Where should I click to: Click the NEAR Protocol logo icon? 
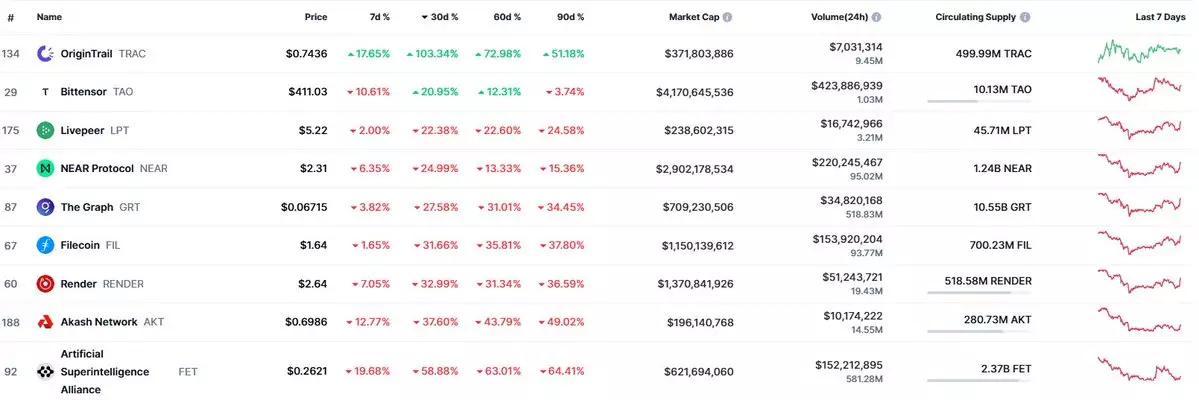click(x=45, y=169)
